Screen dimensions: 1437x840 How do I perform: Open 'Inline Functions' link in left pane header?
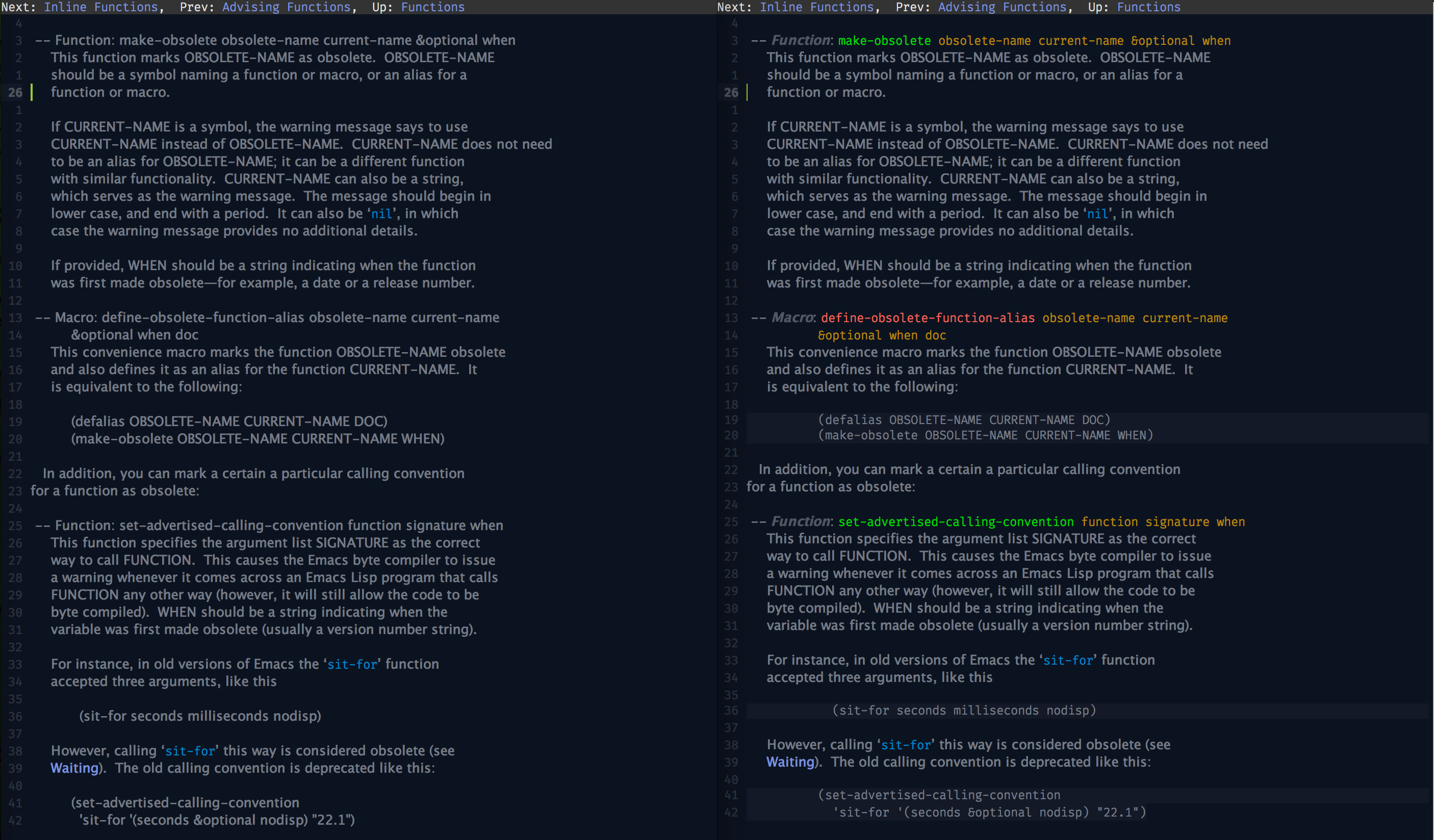coord(101,7)
